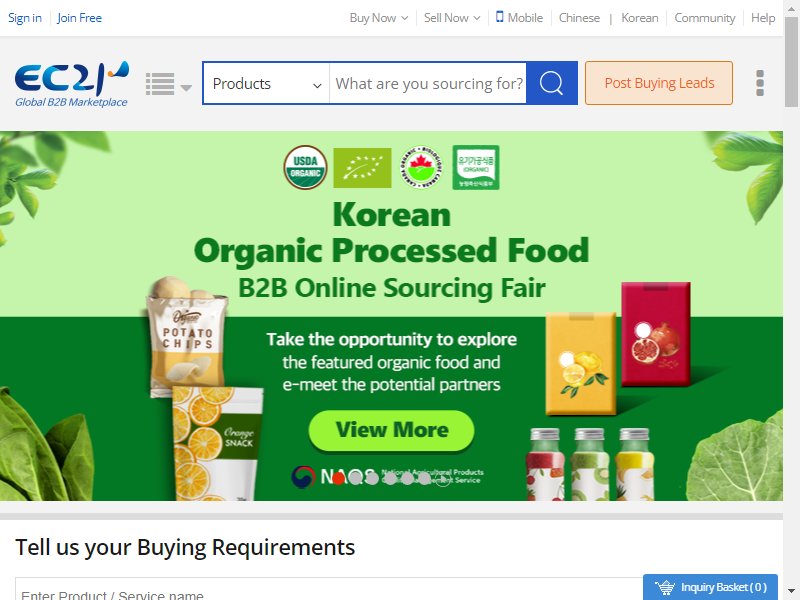
Task: Focus the 'What are you sourcing for?' field
Action: pos(428,84)
